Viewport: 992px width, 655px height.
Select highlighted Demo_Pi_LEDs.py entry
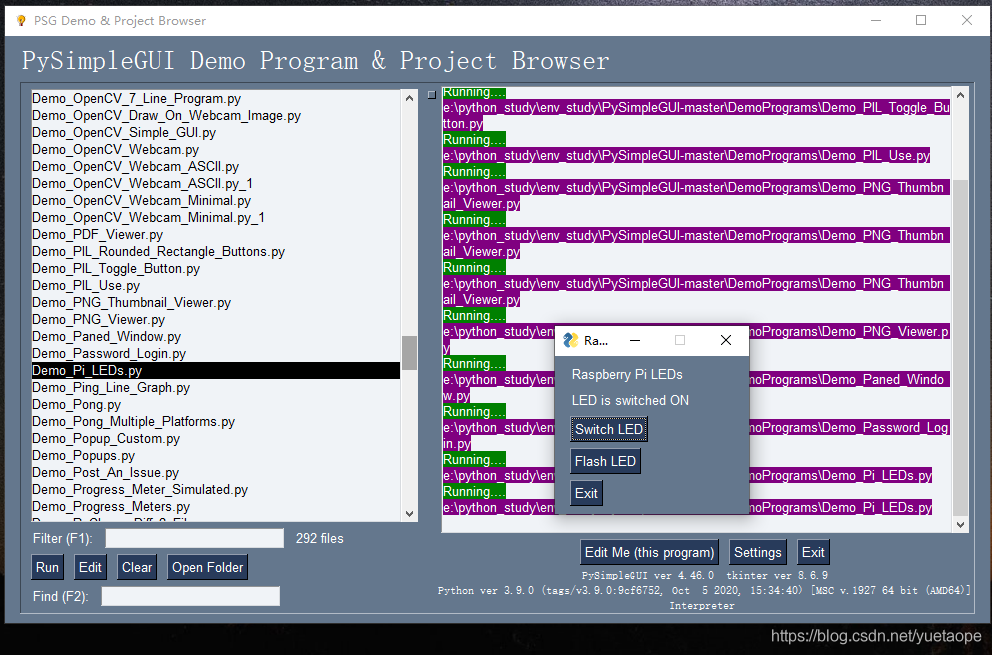216,371
